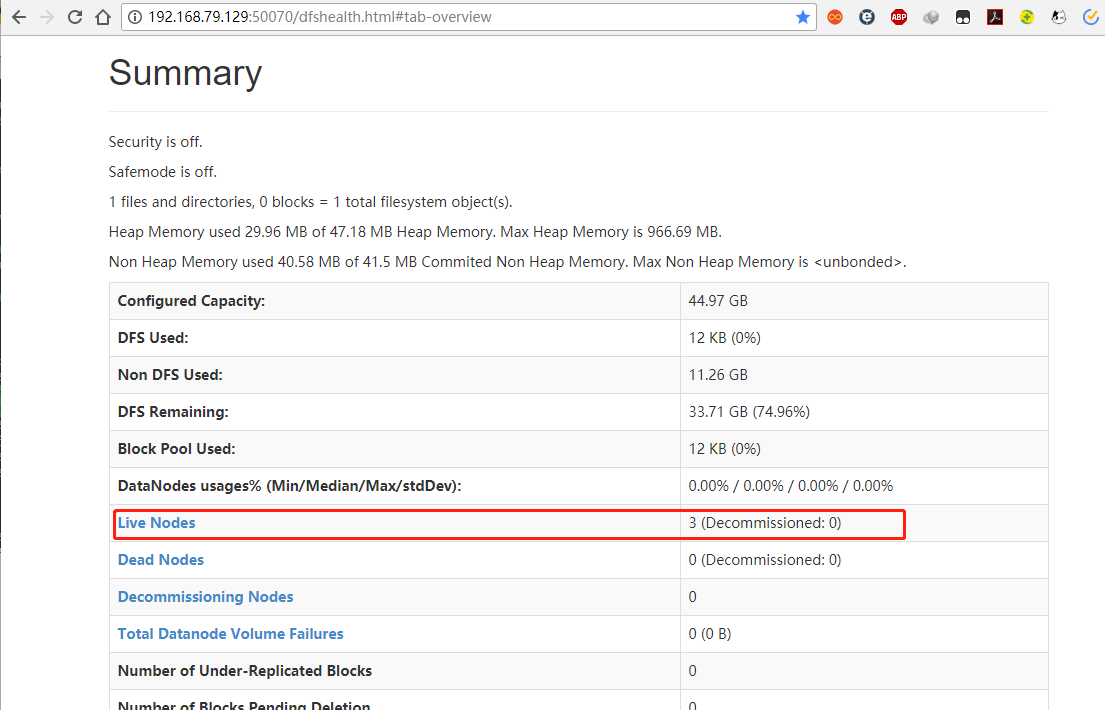Click the site information icon in address bar
Image resolution: width=1105 pixels, height=710 pixels.
[134, 17]
